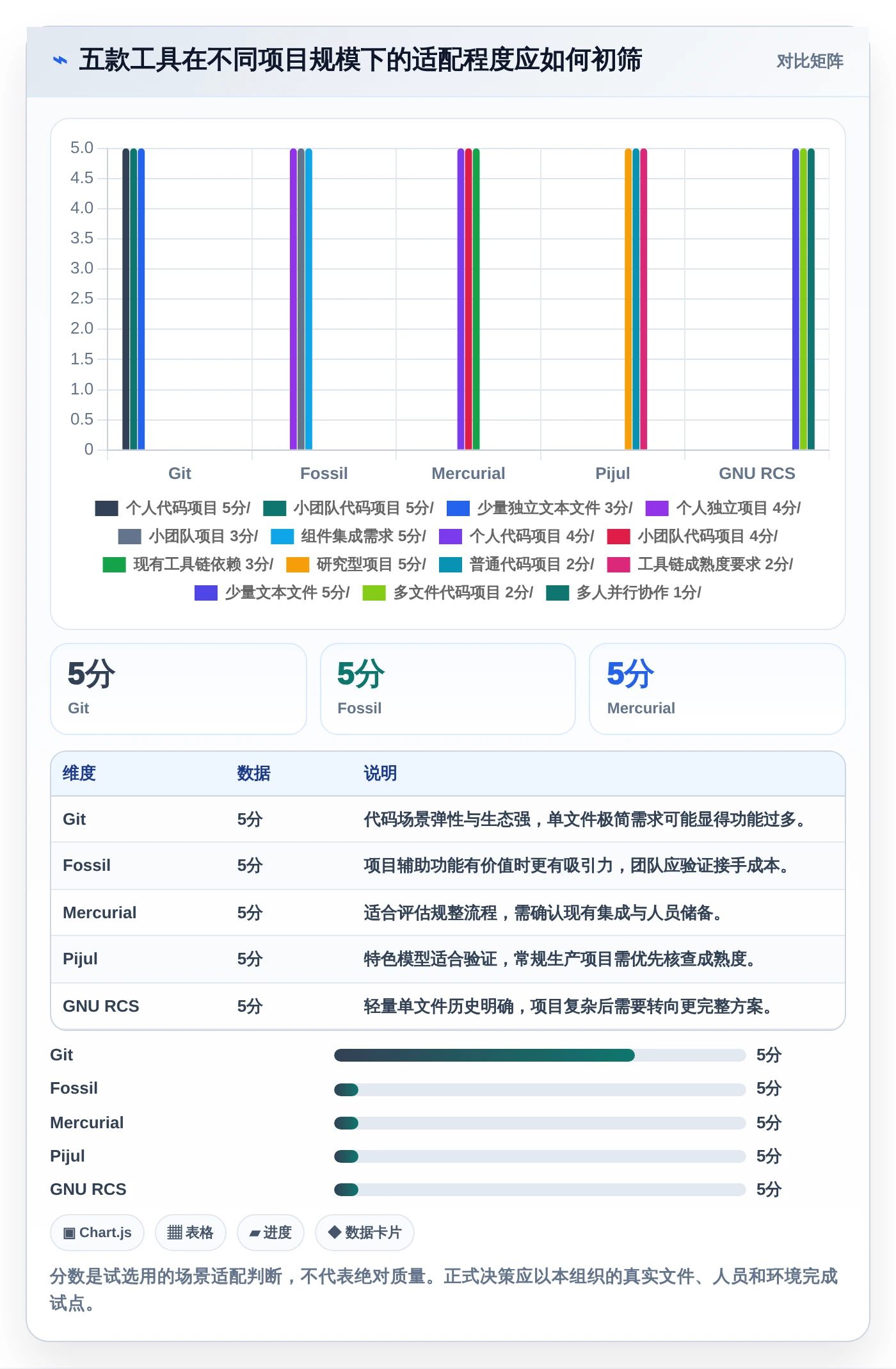
Task: Click the GNU RCS progress bar
Action: pos(540,1190)
